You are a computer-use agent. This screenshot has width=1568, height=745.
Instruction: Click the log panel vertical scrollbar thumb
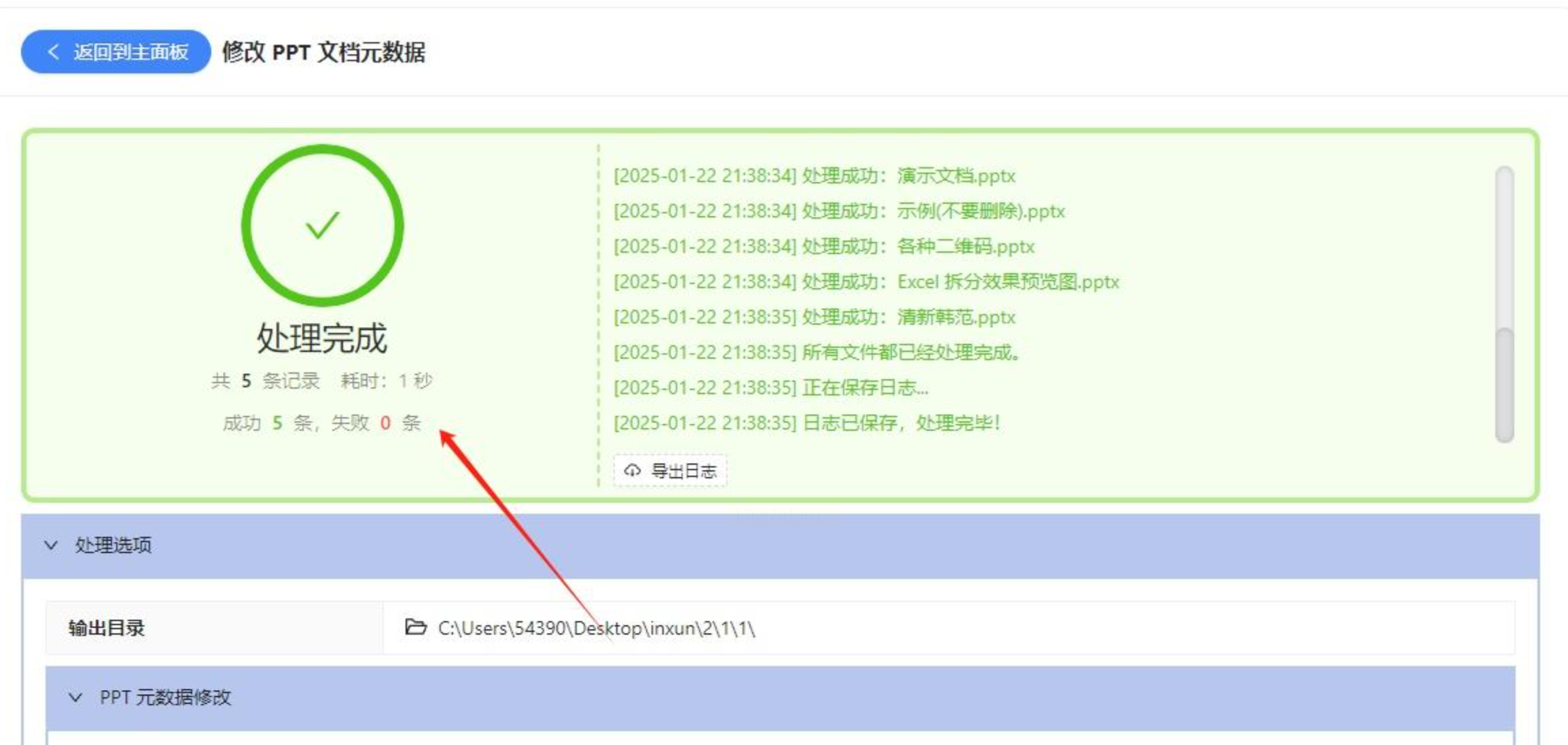(x=1505, y=384)
